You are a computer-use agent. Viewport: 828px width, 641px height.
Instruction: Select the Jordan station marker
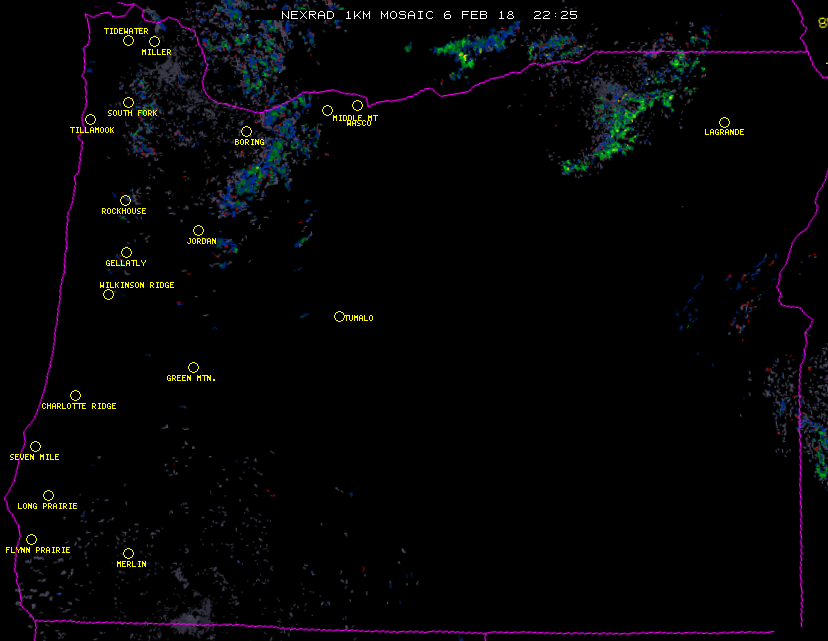199,231
